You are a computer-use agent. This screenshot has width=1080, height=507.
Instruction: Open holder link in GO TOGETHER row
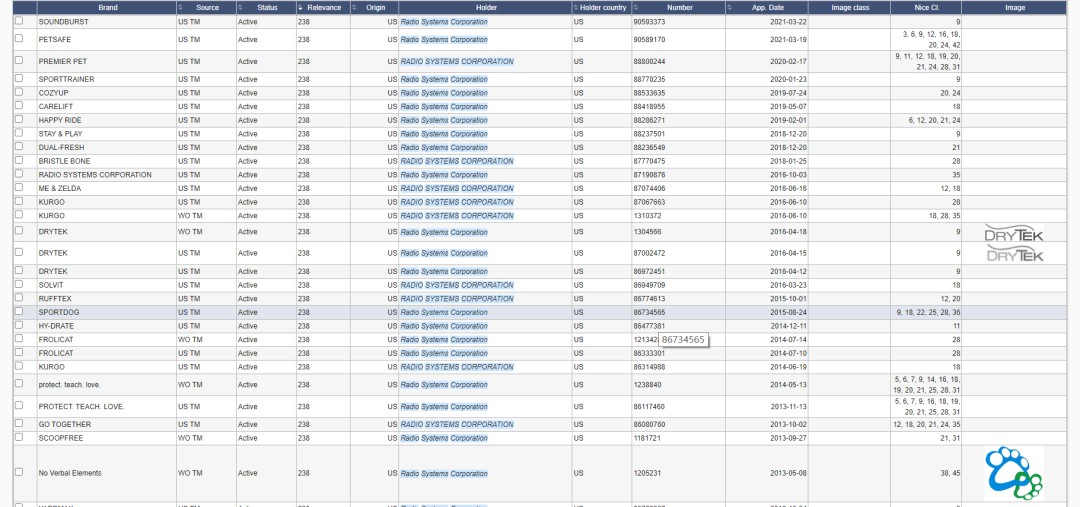(457, 424)
